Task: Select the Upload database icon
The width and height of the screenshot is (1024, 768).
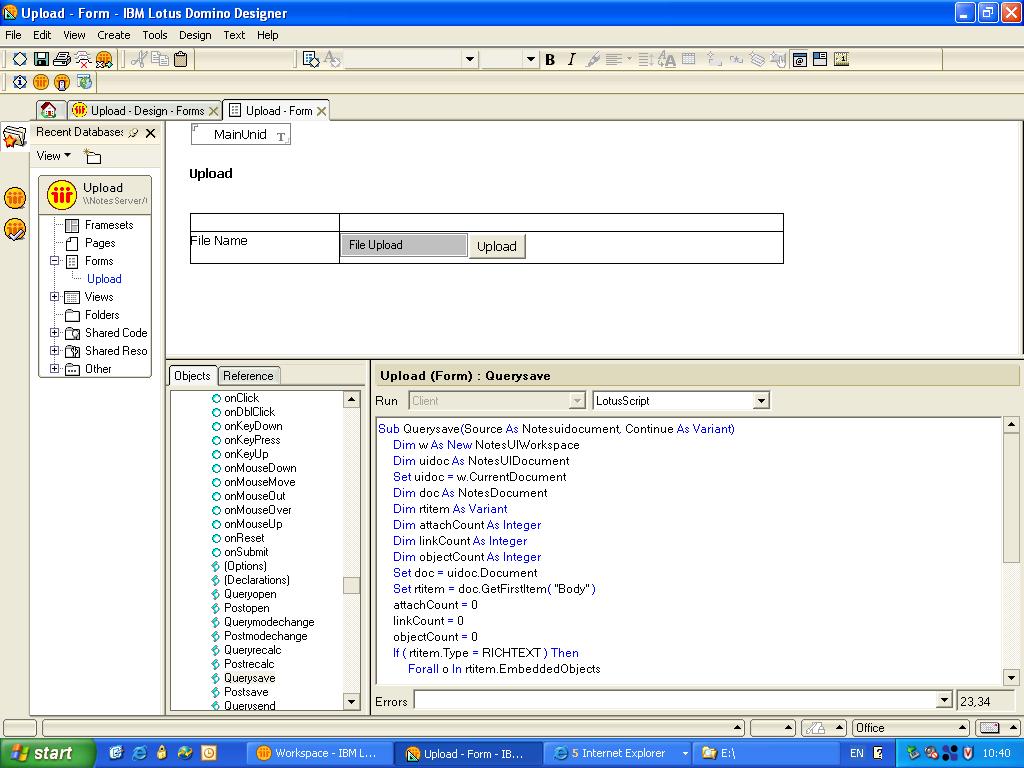Action: [61, 195]
